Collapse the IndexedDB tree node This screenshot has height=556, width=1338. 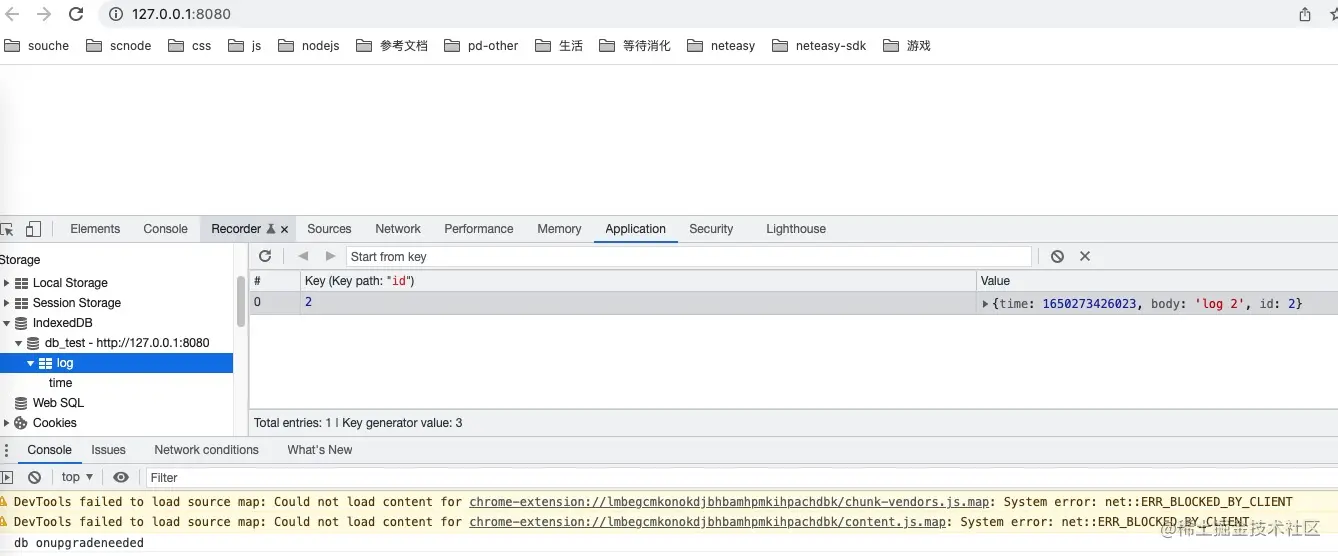coord(6,323)
